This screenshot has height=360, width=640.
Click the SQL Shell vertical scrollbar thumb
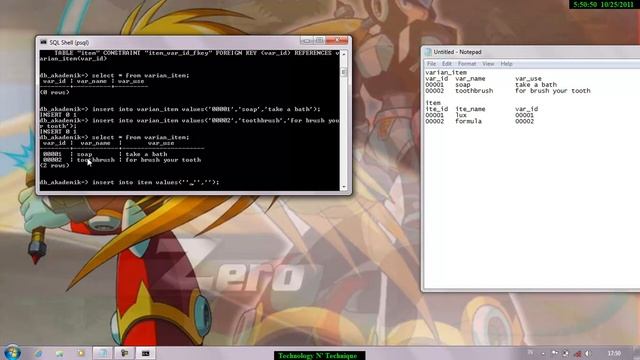tap(344, 72)
